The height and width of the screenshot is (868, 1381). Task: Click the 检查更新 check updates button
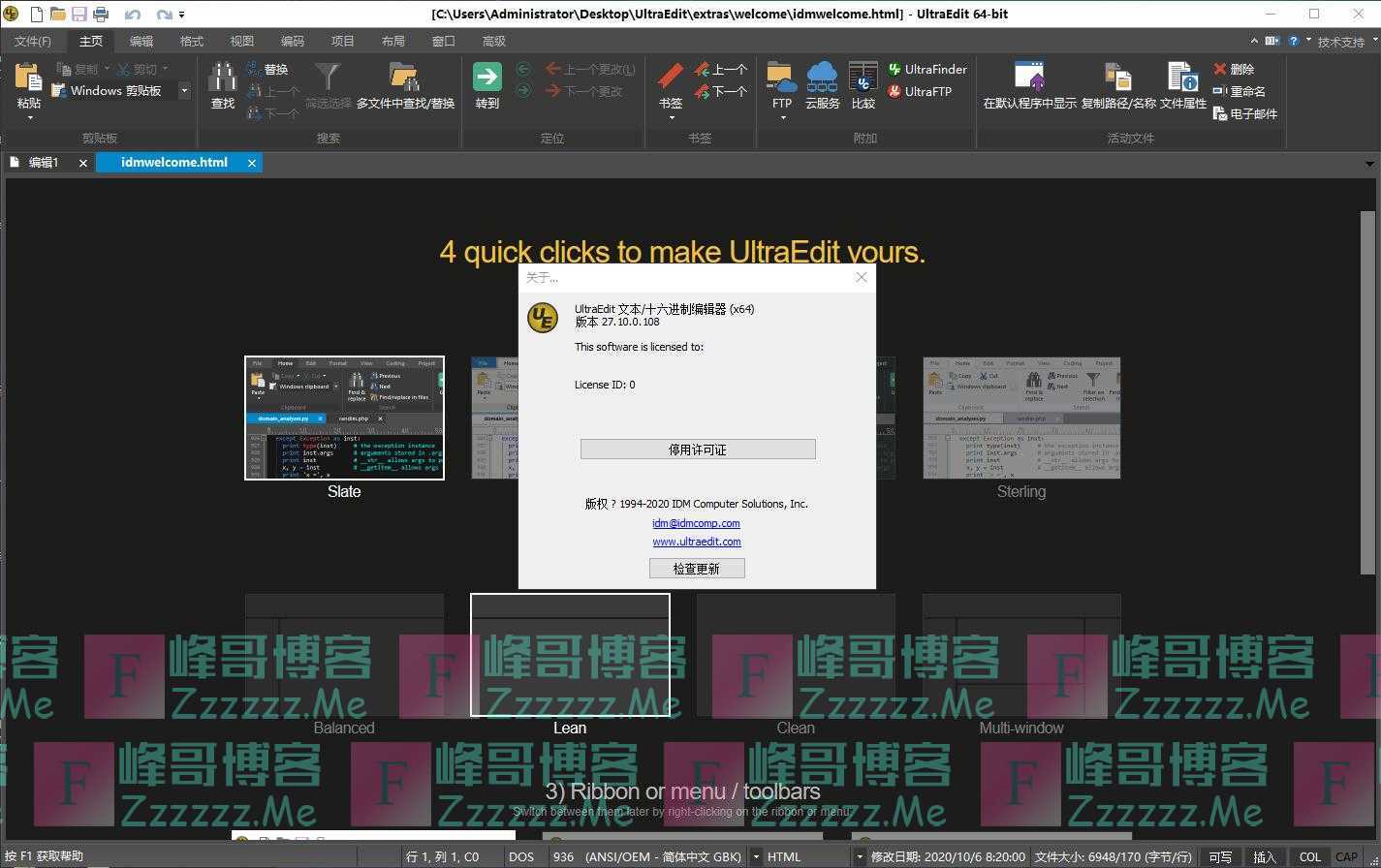tap(697, 569)
